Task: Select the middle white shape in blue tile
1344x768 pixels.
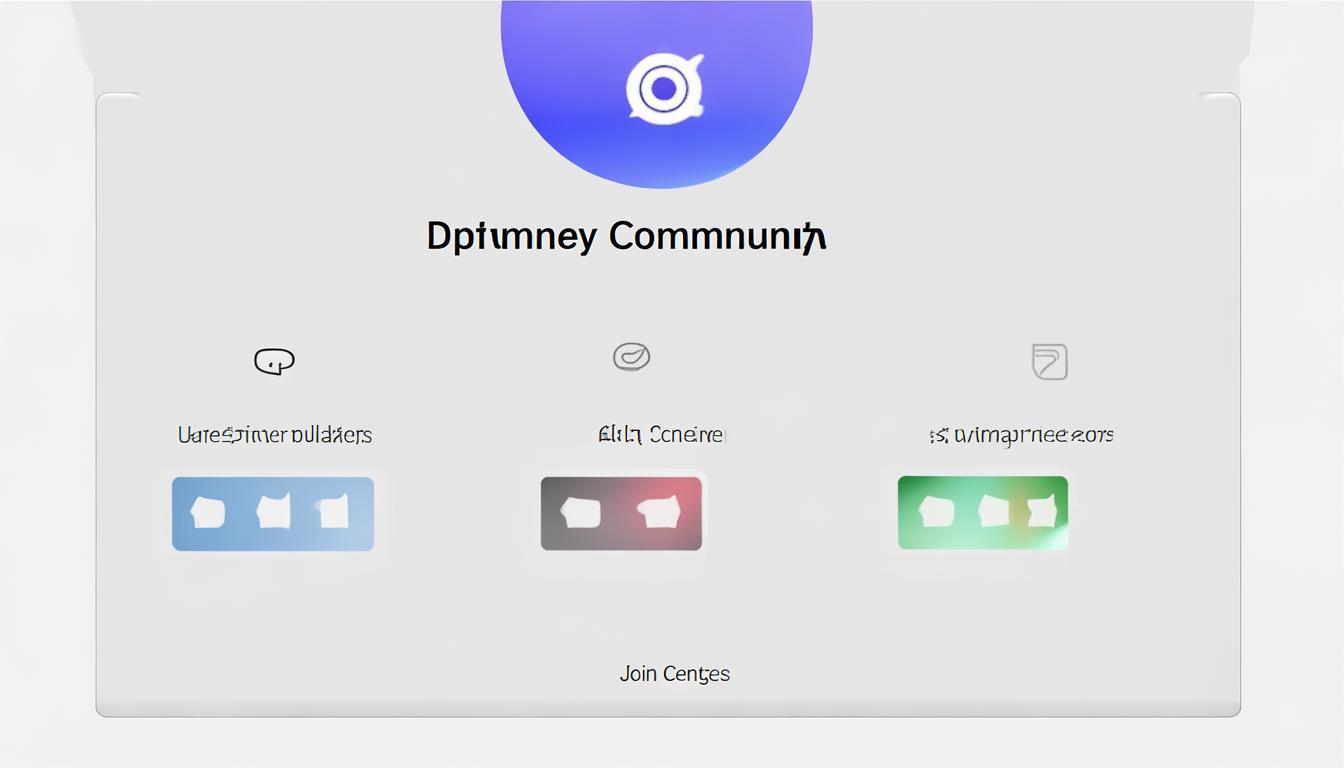Action: tap(273, 512)
